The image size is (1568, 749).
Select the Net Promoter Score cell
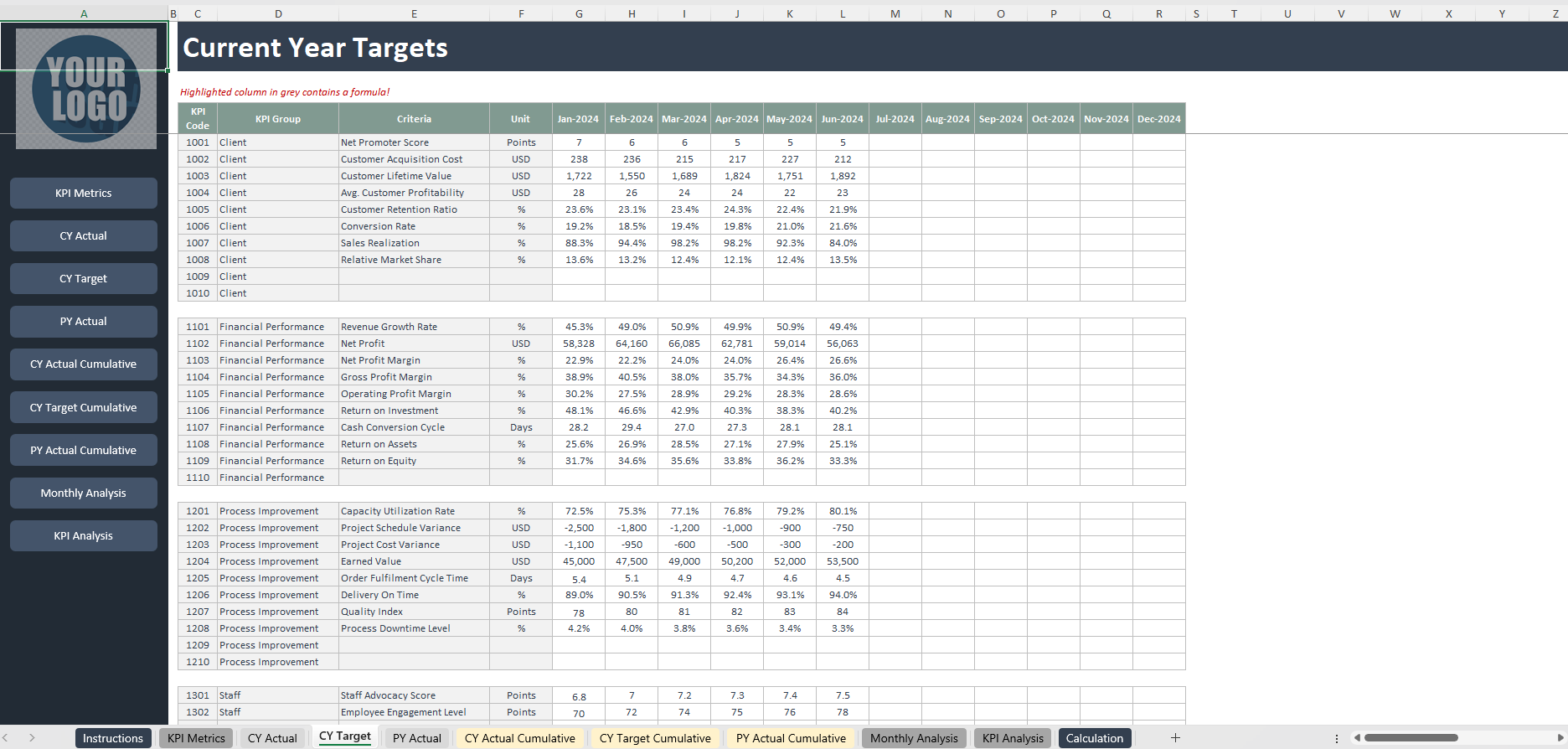click(414, 142)
